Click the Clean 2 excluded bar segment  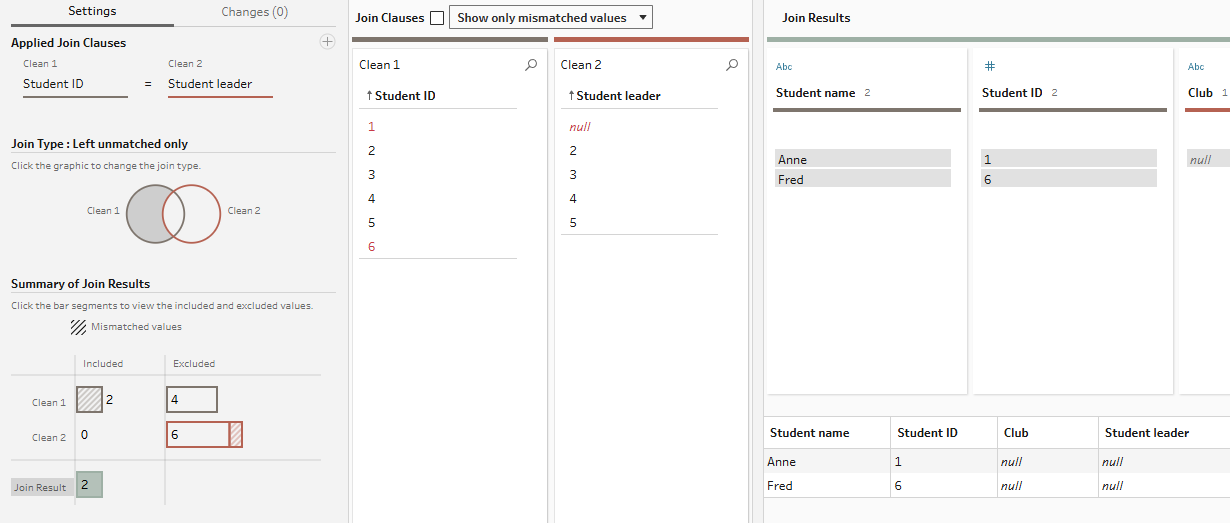click(198, 435)
